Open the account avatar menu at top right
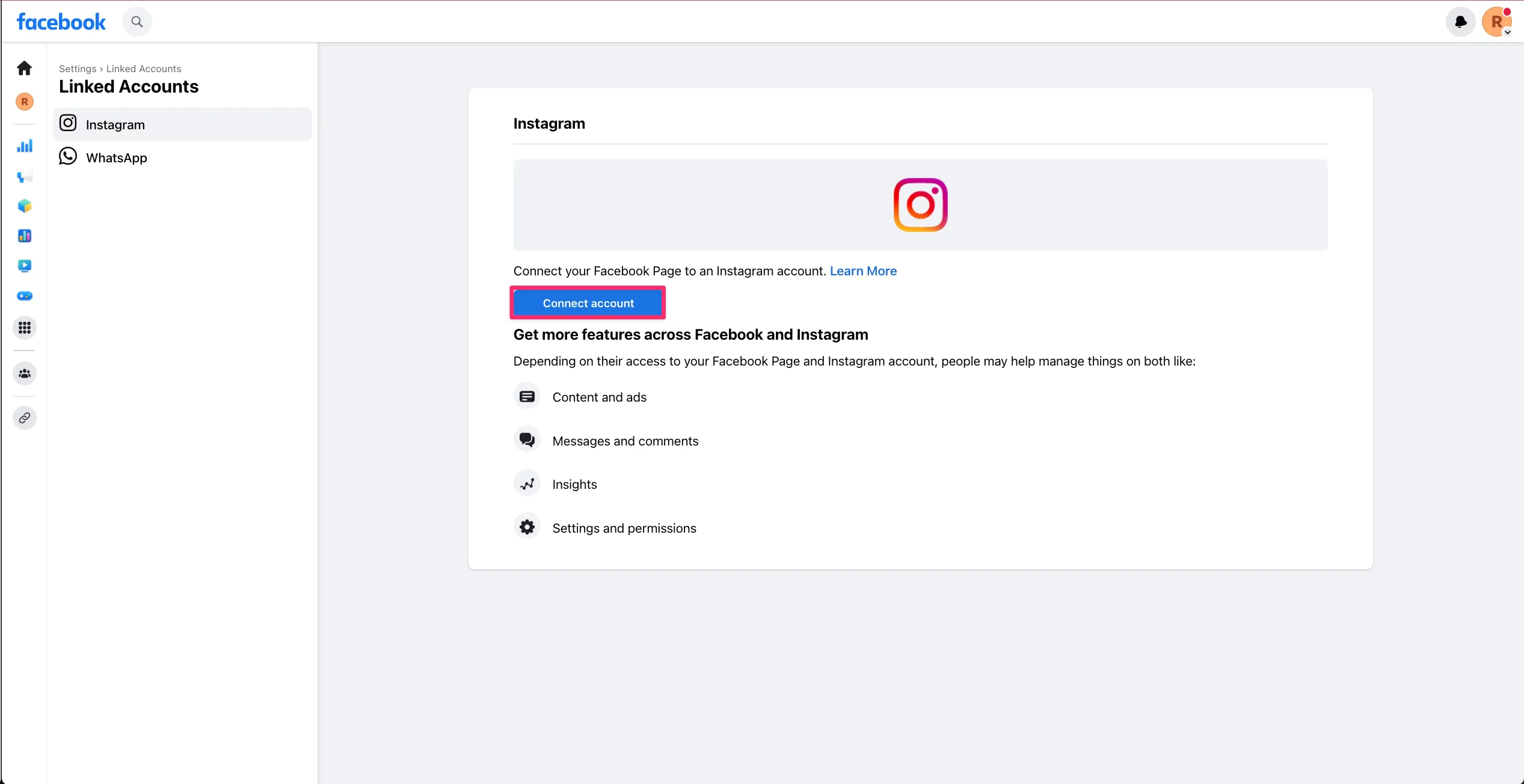This screenshot has width=1524, height=784. pos(1496,22)
